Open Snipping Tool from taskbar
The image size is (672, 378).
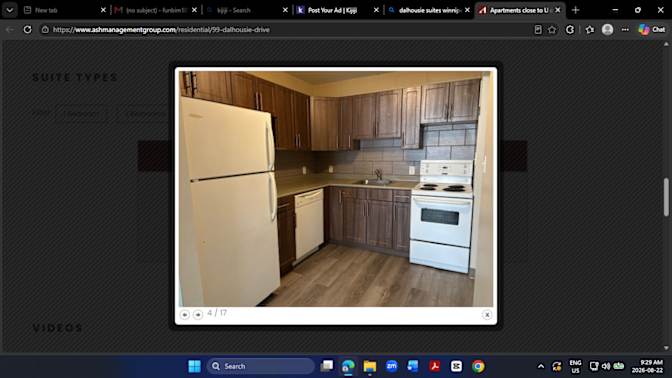tap(456, 366)
